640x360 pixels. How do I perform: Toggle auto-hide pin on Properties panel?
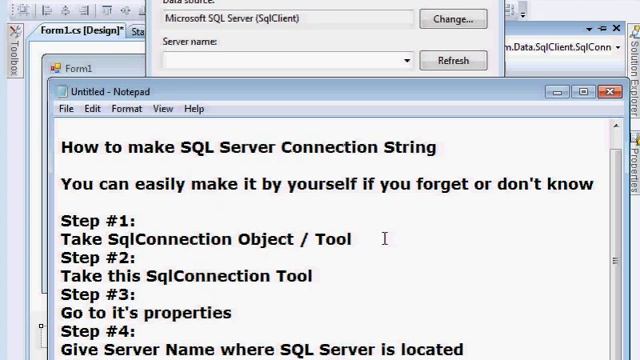(x=602, y=29)
